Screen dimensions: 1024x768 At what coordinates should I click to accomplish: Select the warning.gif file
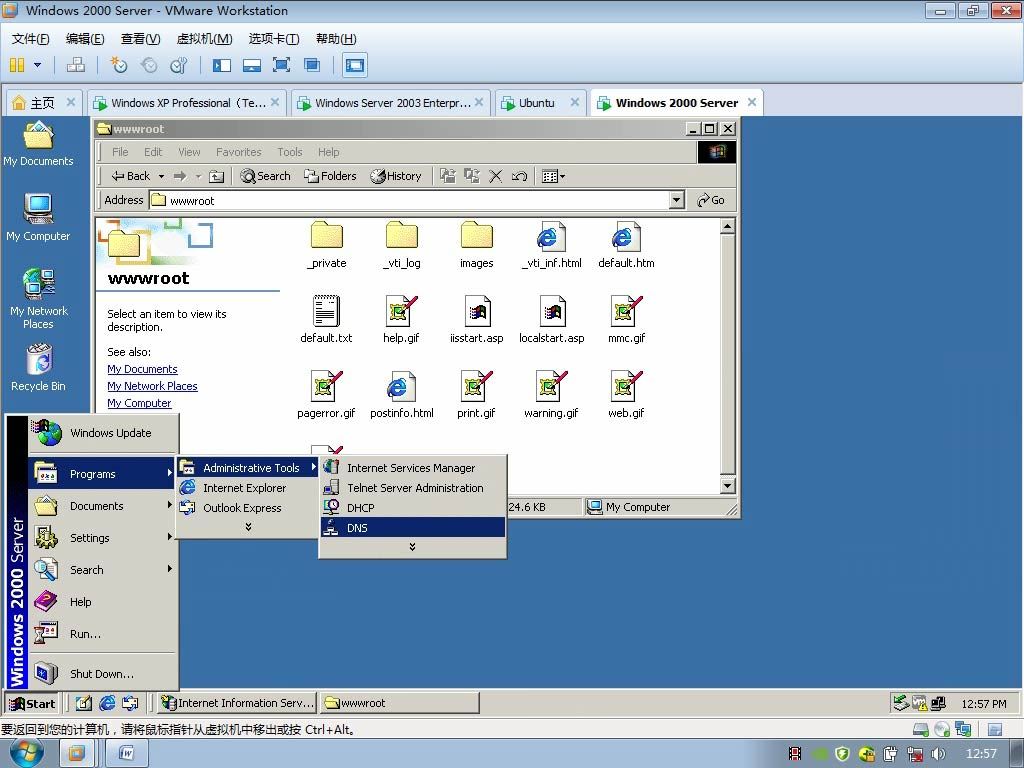click(551, 395)
